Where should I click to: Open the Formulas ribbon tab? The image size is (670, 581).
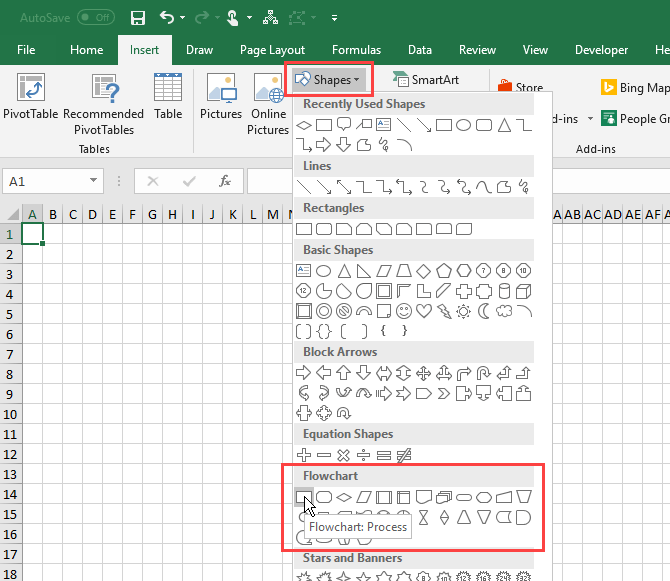(x=356, y=50)
